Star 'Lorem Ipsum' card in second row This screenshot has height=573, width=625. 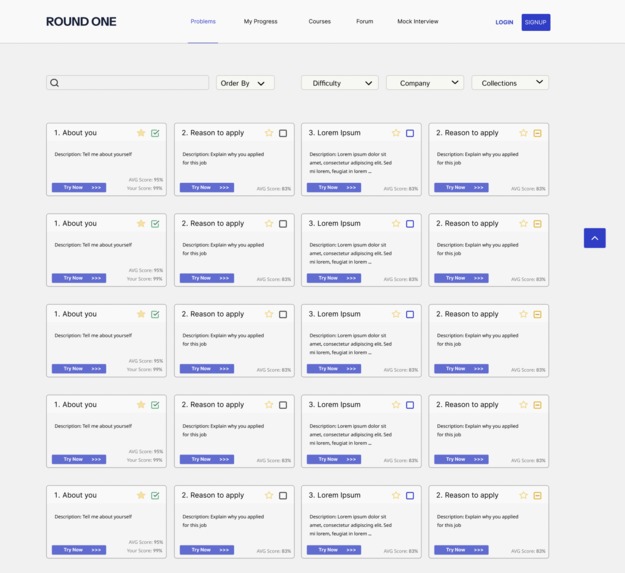pos(396,223)
